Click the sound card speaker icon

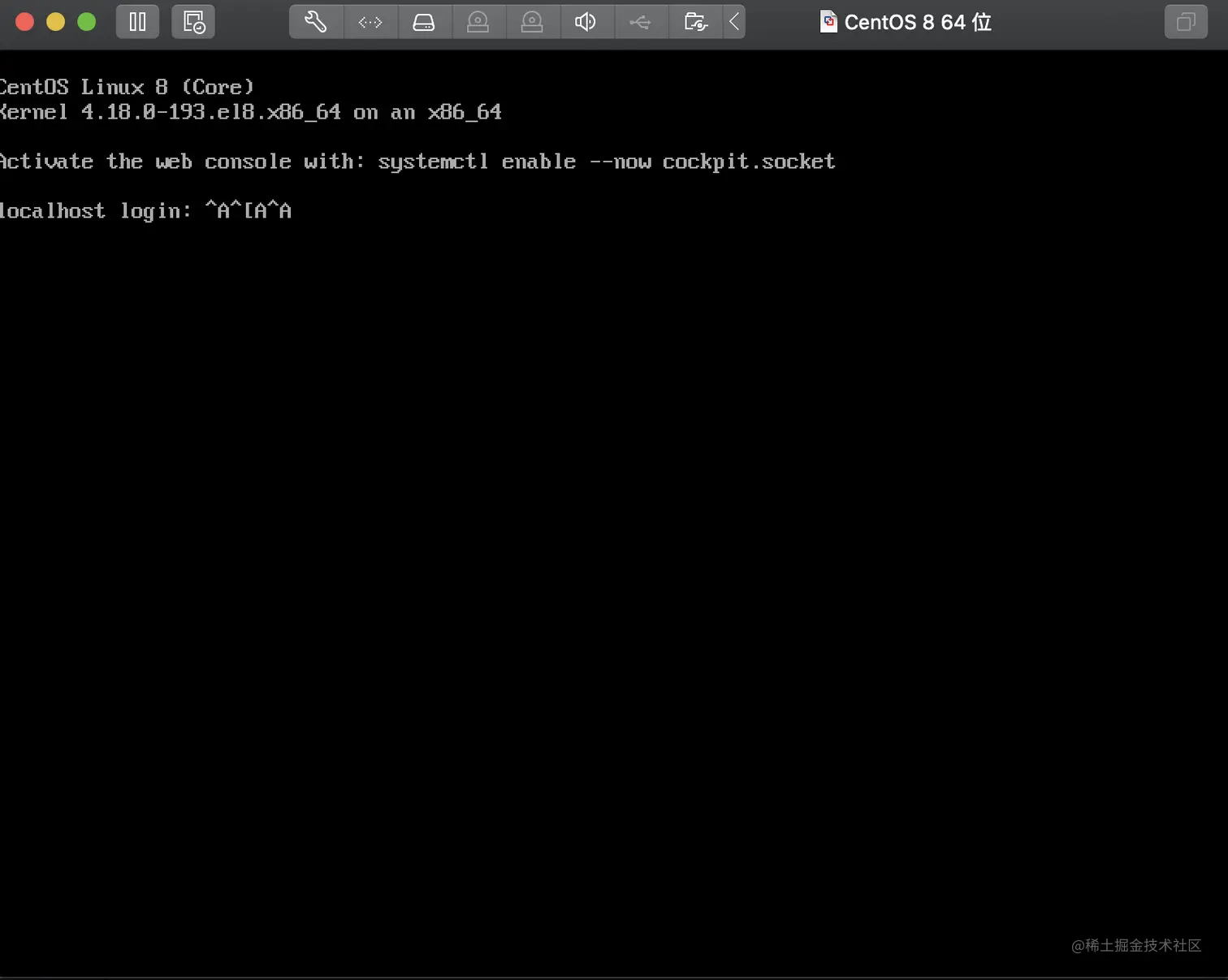click(586, 22)
